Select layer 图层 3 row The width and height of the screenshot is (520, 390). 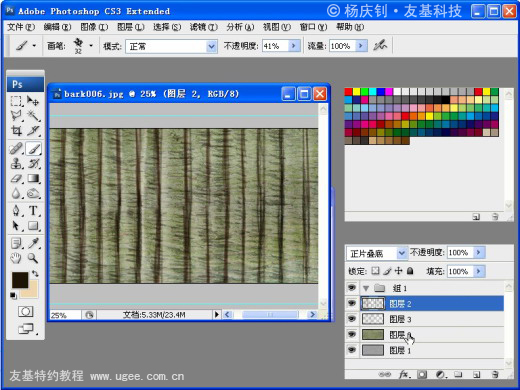(432, 319)
